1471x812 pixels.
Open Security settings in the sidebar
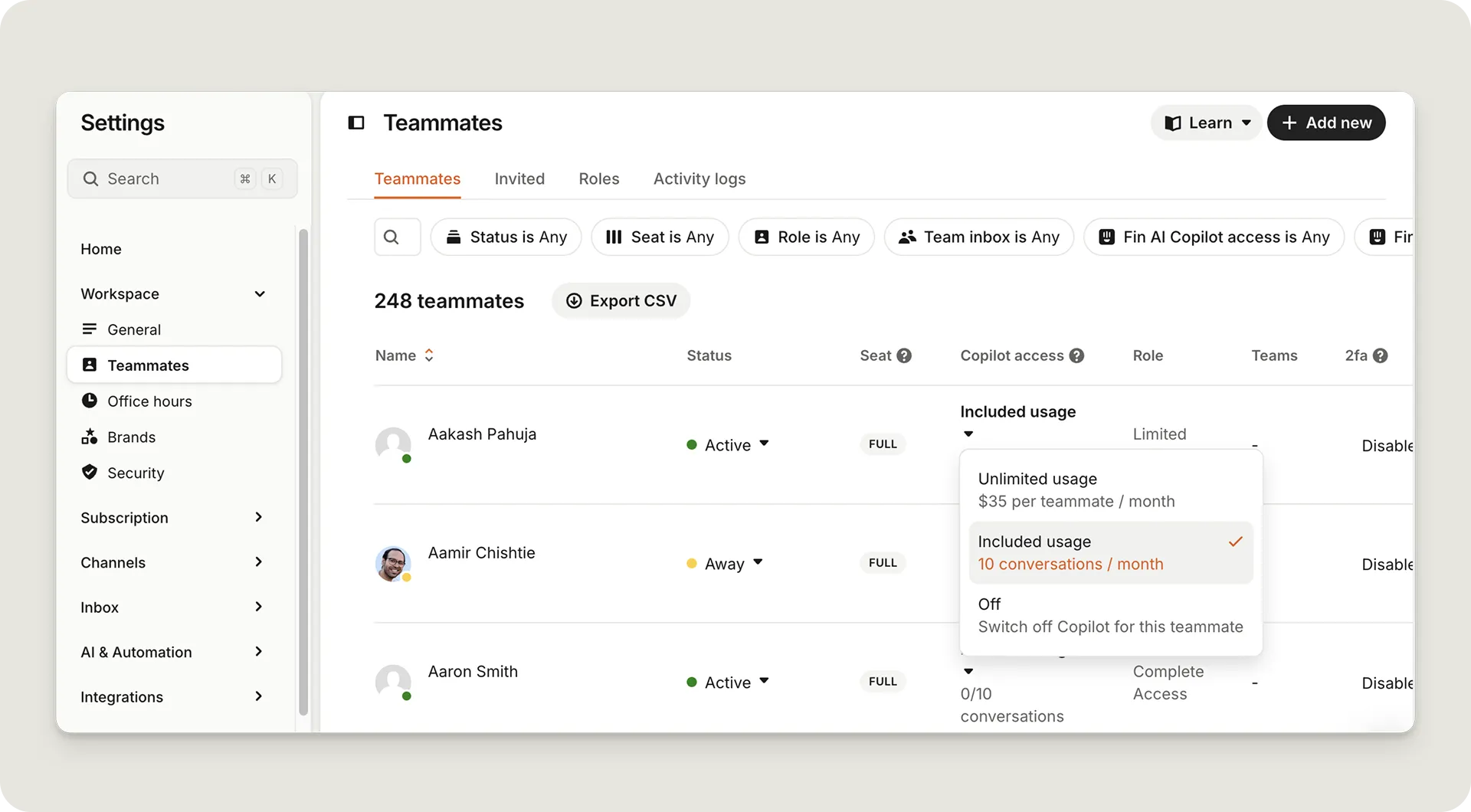point(136,473)
